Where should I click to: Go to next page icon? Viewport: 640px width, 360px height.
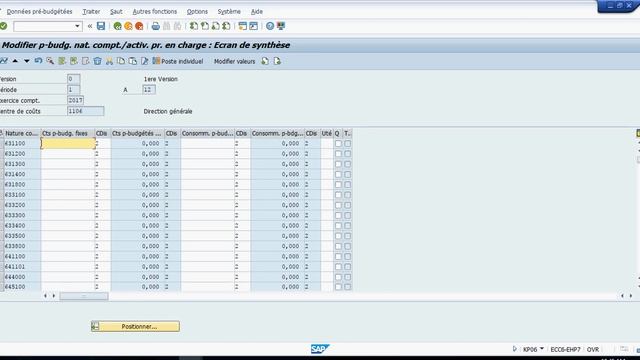216,26
